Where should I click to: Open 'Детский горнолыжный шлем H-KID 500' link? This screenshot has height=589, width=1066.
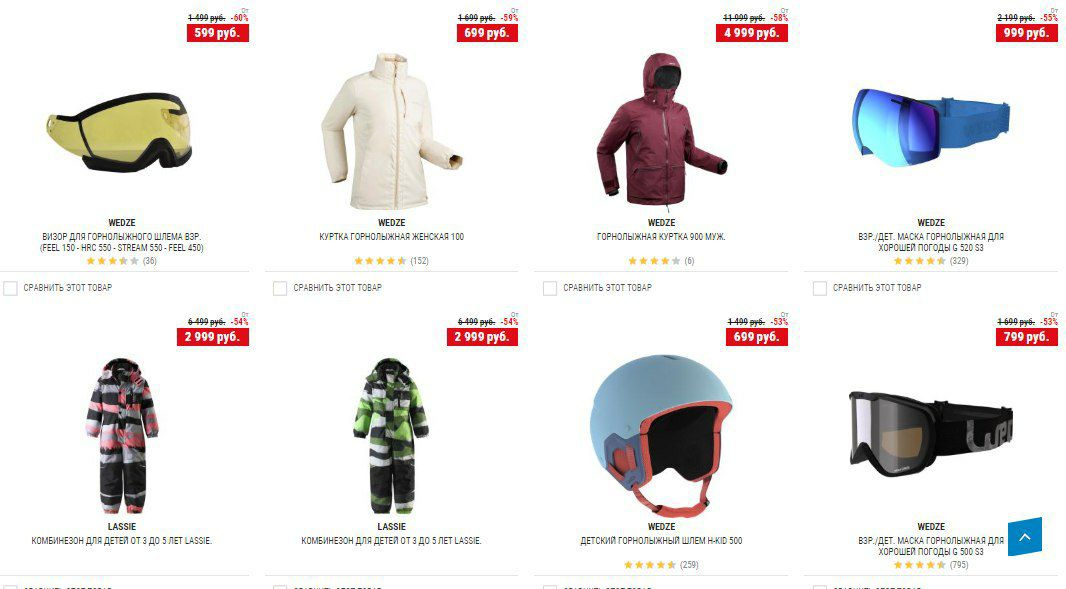661,541
